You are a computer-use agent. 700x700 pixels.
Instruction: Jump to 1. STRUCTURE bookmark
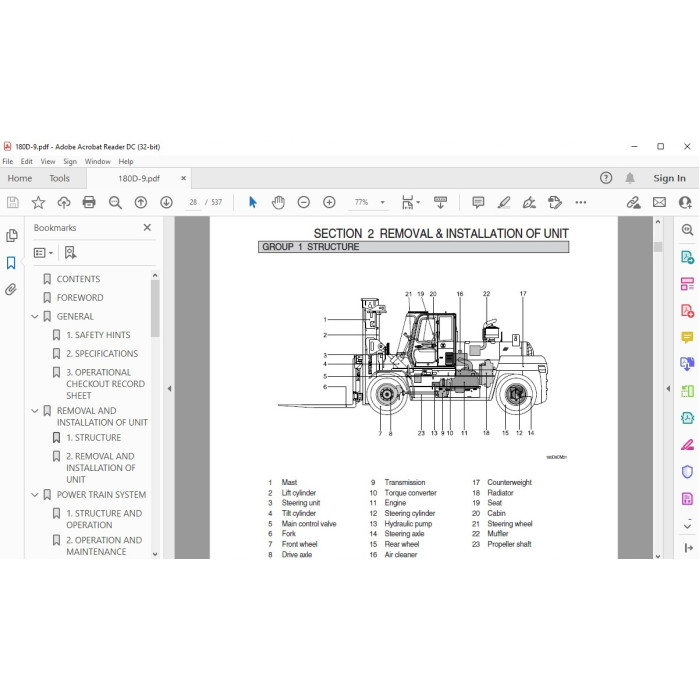point(93,438)
